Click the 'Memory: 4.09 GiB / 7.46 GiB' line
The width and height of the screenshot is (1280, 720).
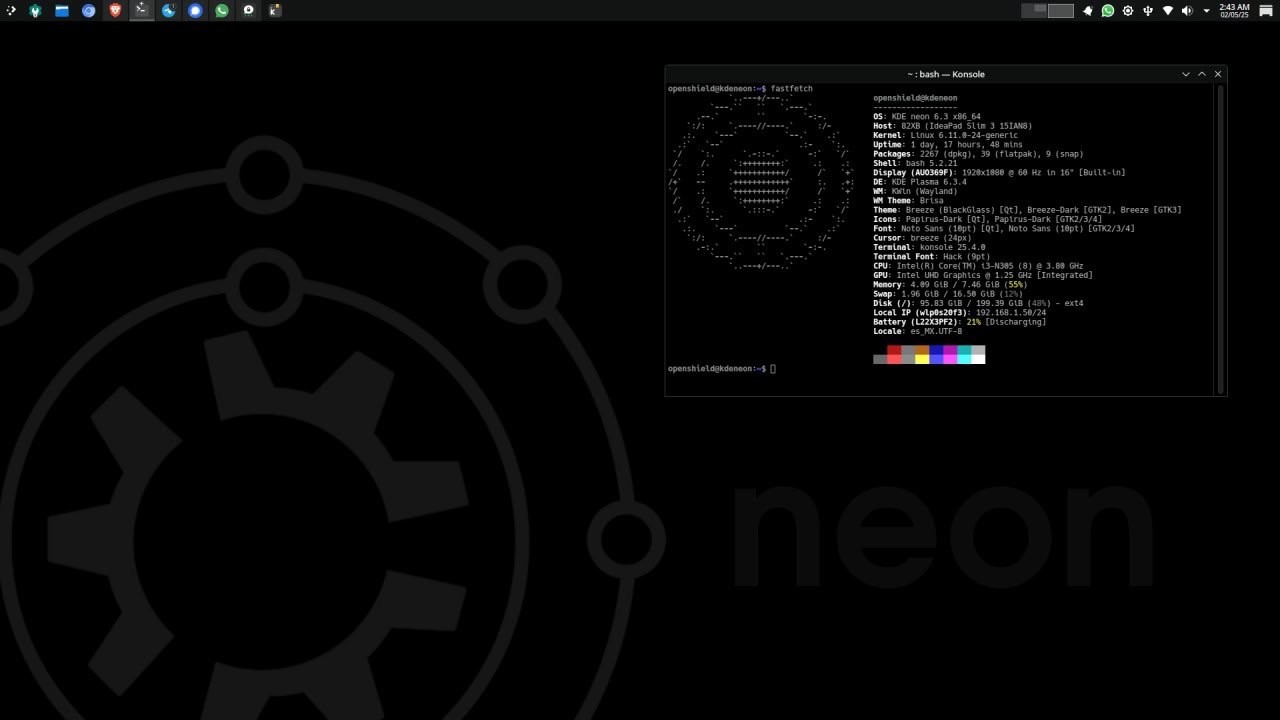click(x=950, y=285)
